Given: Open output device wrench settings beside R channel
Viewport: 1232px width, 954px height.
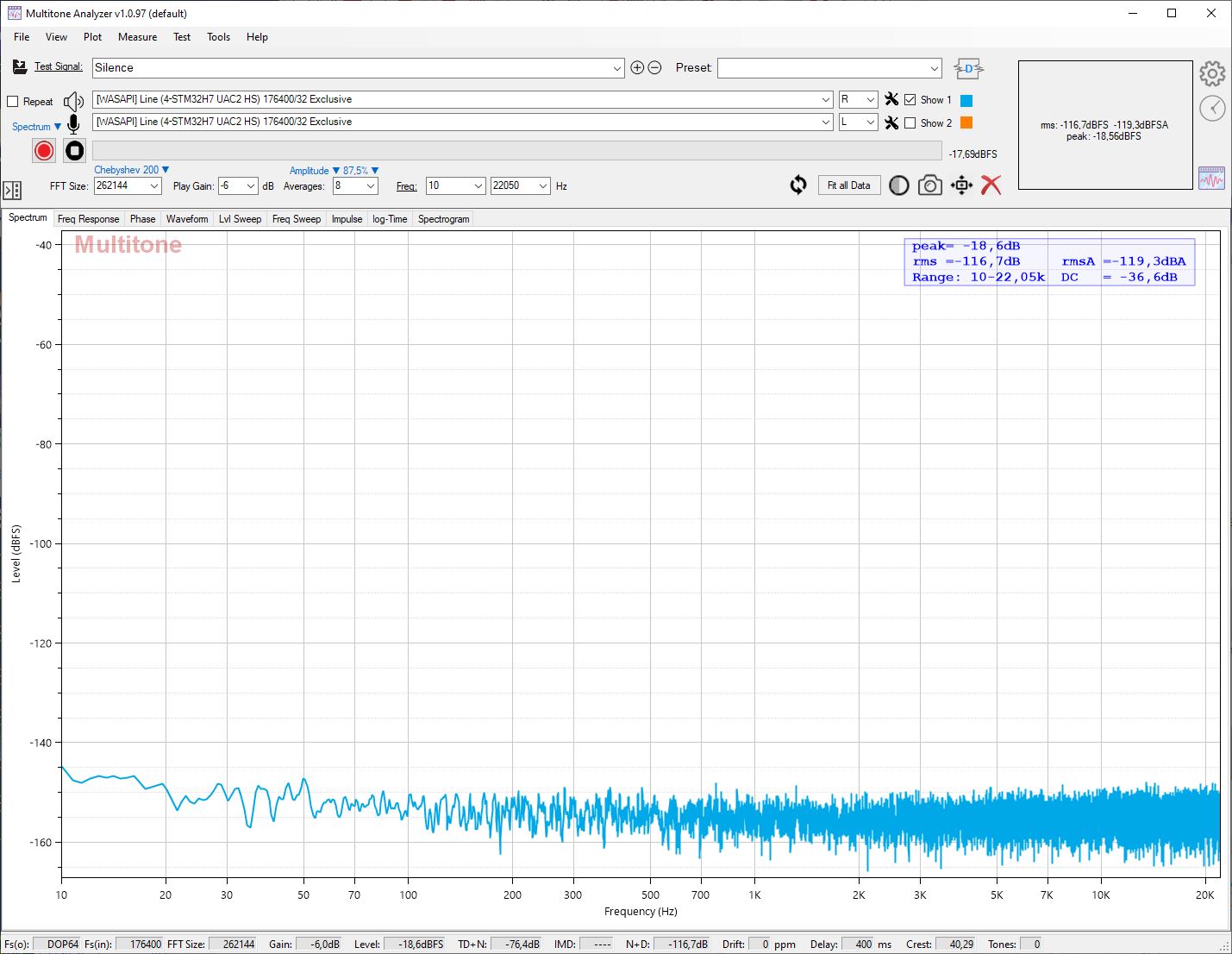Looking at the screenshot, I should click(892, 99).
